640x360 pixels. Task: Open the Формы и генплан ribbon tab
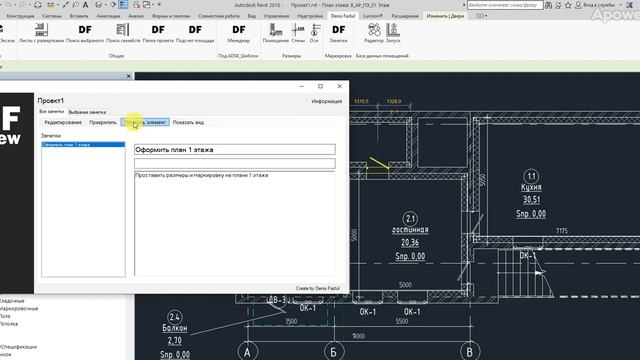point(171,16)
